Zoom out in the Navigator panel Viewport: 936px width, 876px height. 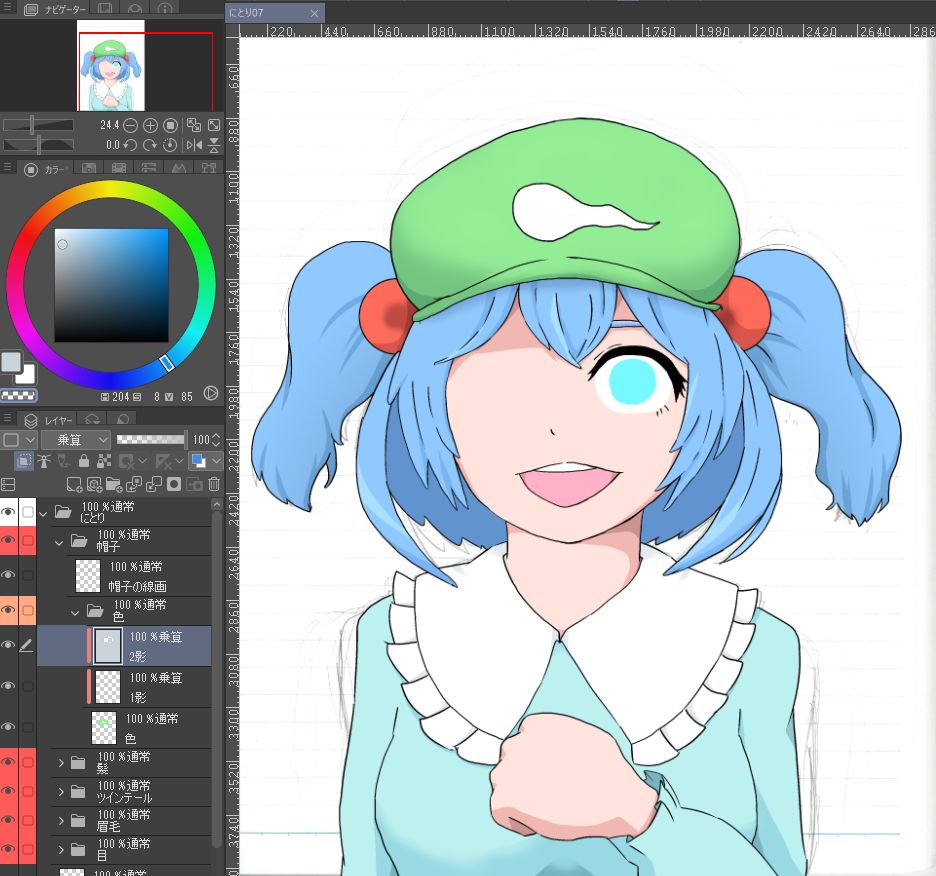(130, 125)
